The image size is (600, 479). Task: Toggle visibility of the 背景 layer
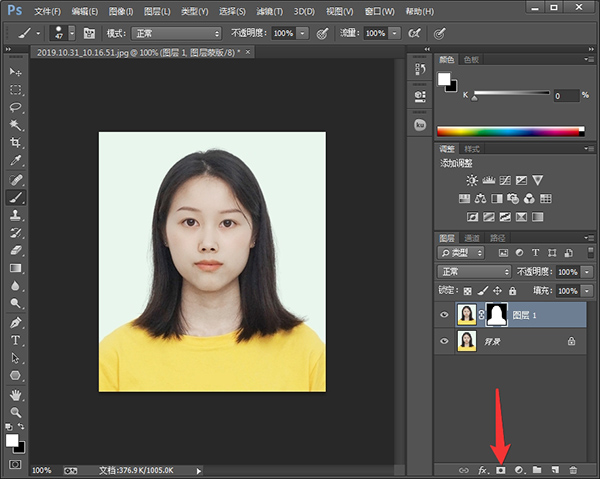(x=444, y=341)
